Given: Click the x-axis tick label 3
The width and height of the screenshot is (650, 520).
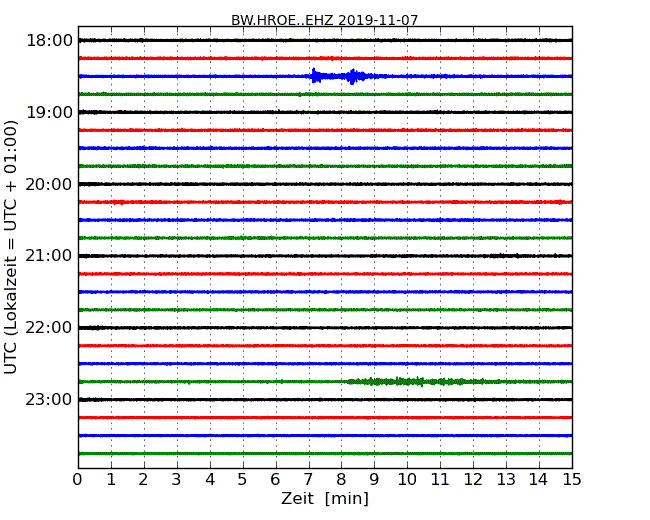Looking at the screenshot, I should 177,480.
